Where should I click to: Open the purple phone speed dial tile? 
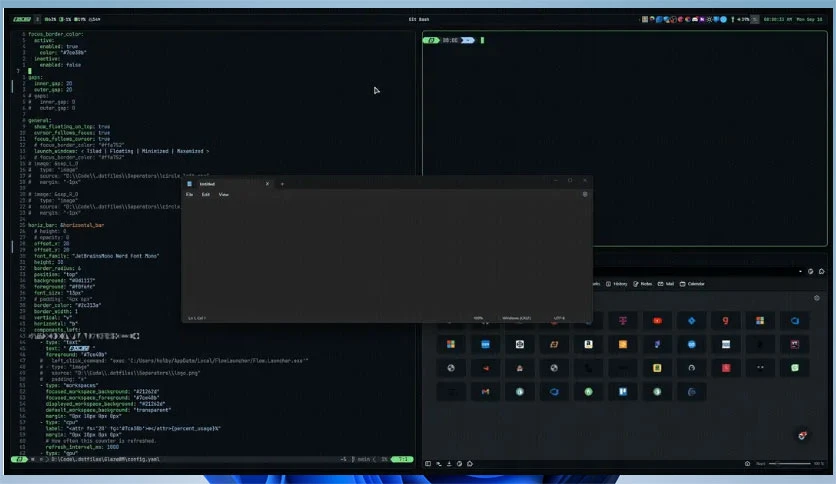click(x=657, y=344)
